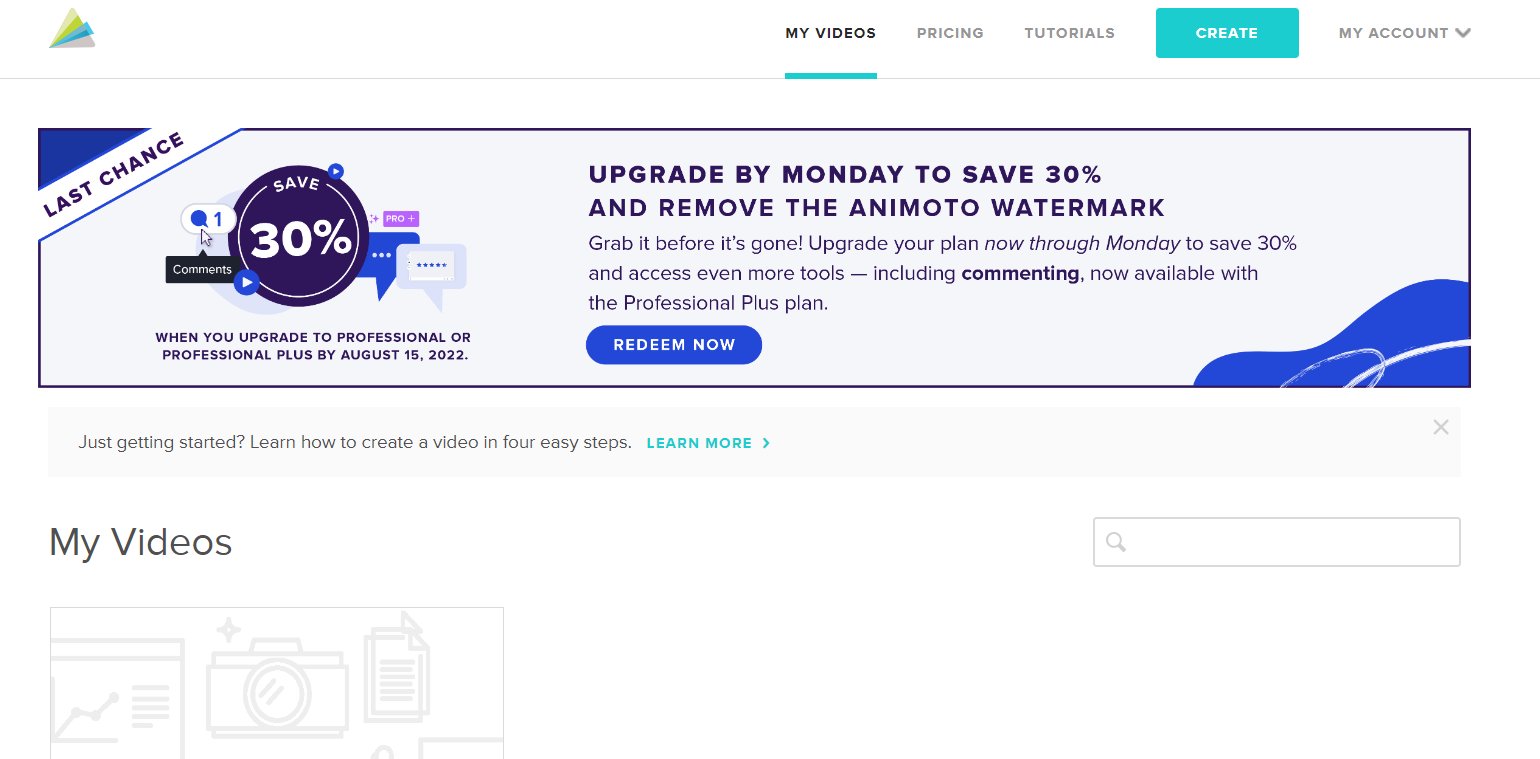Image resolution: width=1540 pixels, height=759 pixels.
Task: Click the Redeem Now button
Action: point(674,345)
